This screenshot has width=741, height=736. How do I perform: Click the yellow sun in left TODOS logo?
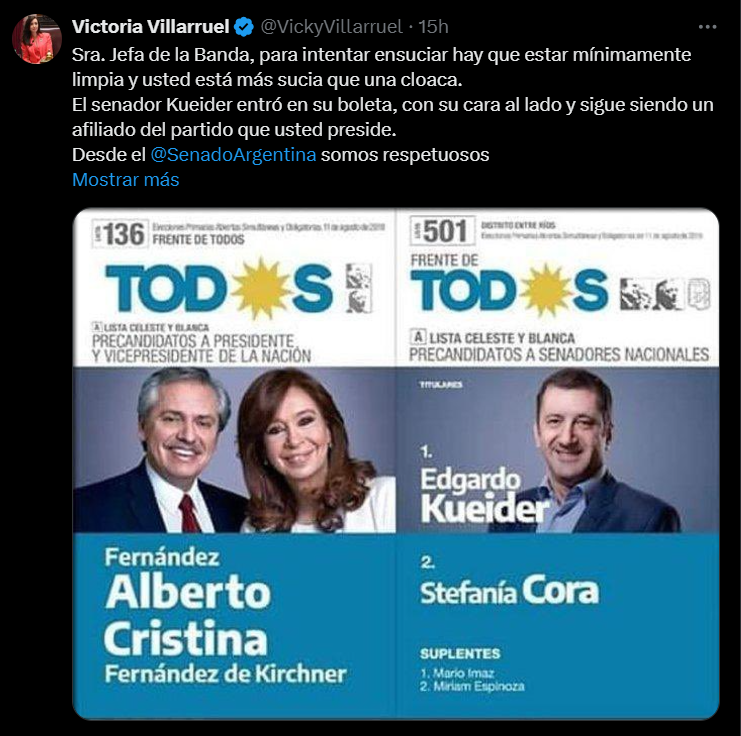(x=259, y=288)
